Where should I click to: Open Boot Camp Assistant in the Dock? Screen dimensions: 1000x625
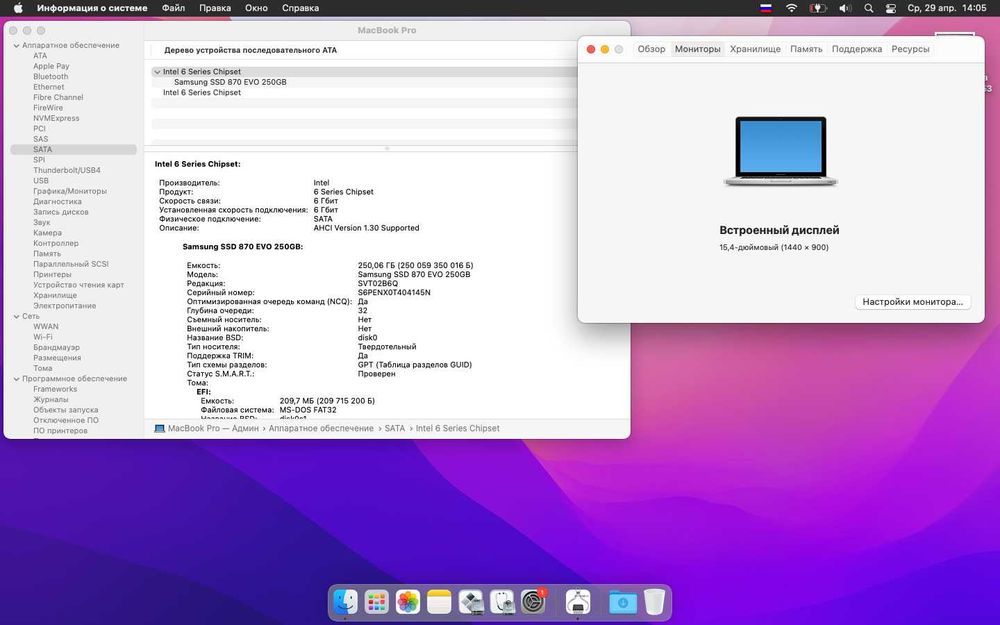(x=471, y=601)
